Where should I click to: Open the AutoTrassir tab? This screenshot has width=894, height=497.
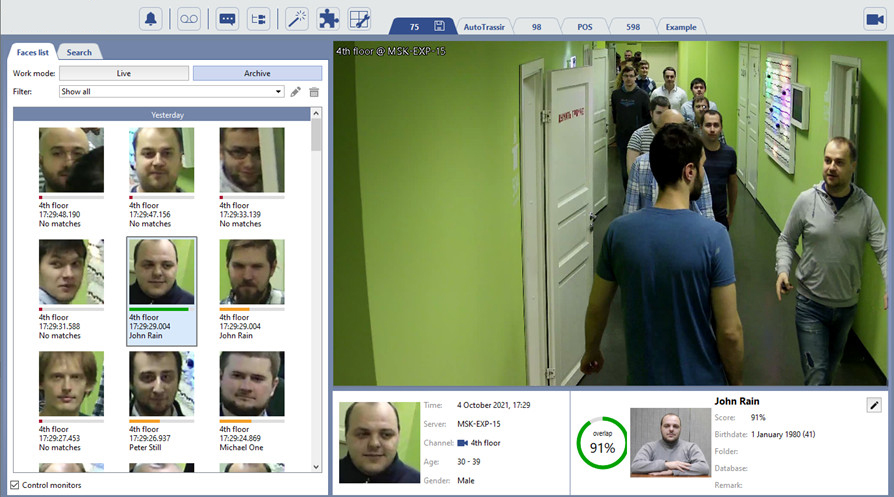pyautogui.click(x=485, y=27)
